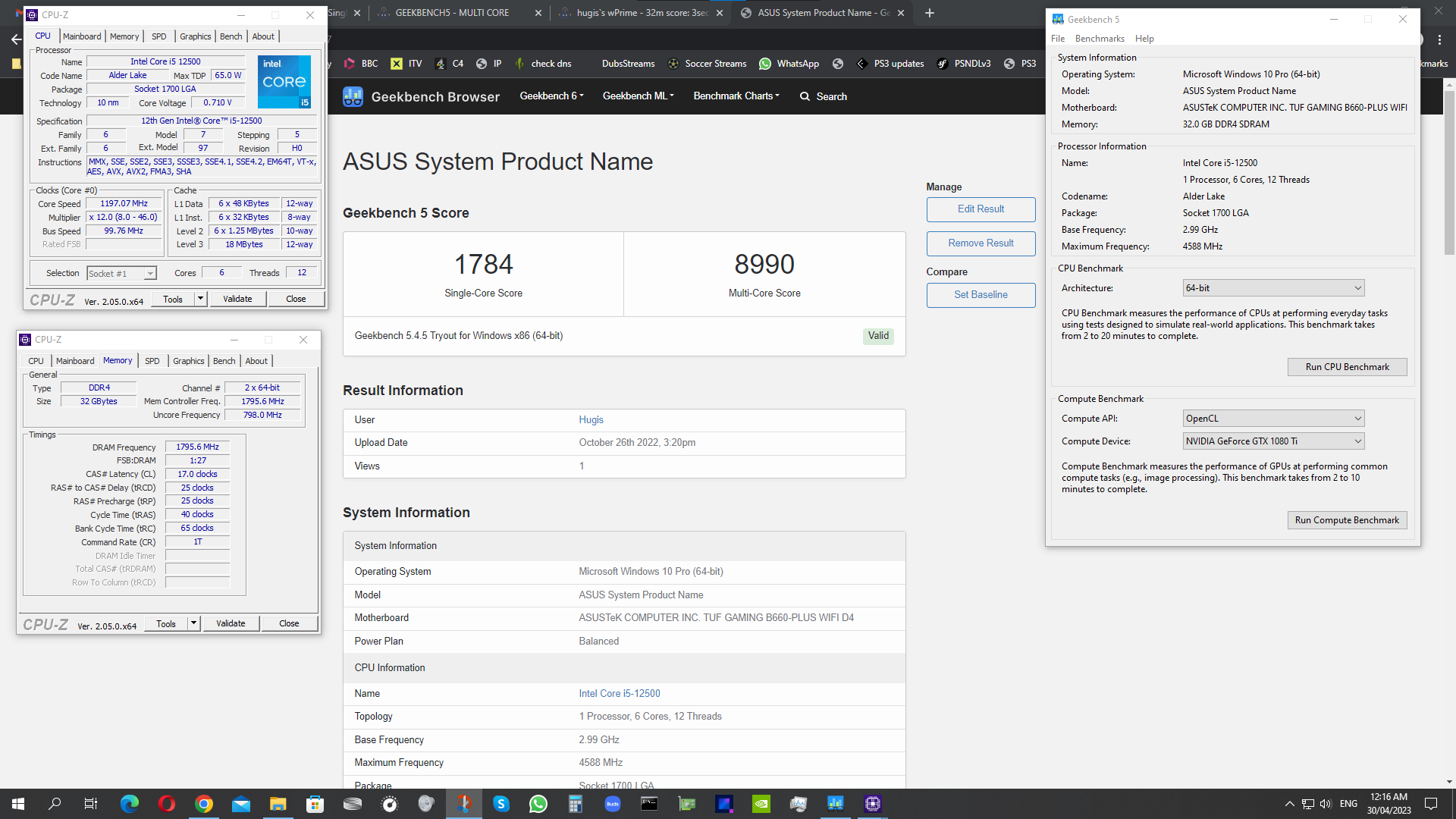Expand the Geekbench ML menu
Viewport: 1456px width, 819px height.
click(x=638, y=96)
